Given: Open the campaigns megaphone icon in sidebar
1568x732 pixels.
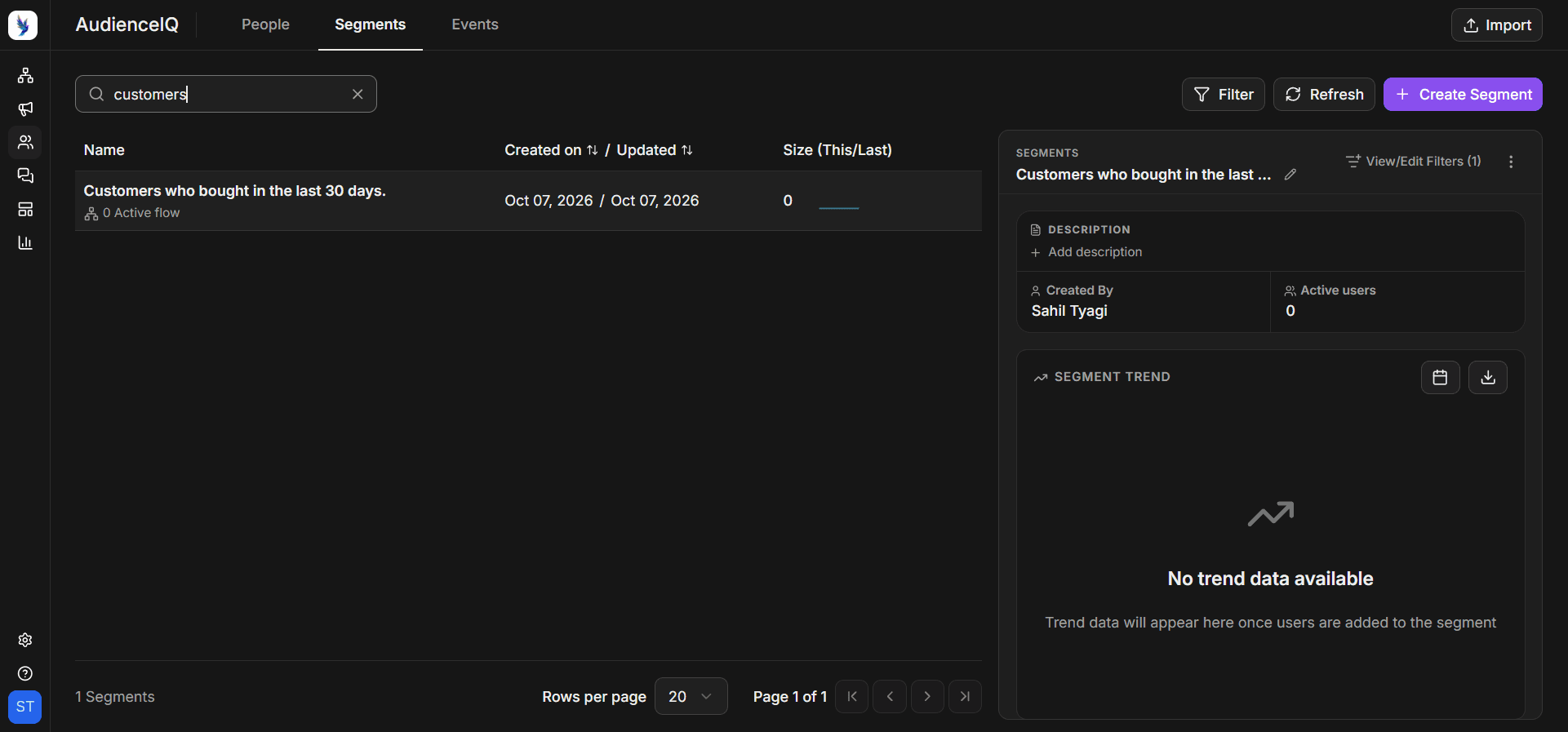Looking at the screenshot, I should point(25,109).
